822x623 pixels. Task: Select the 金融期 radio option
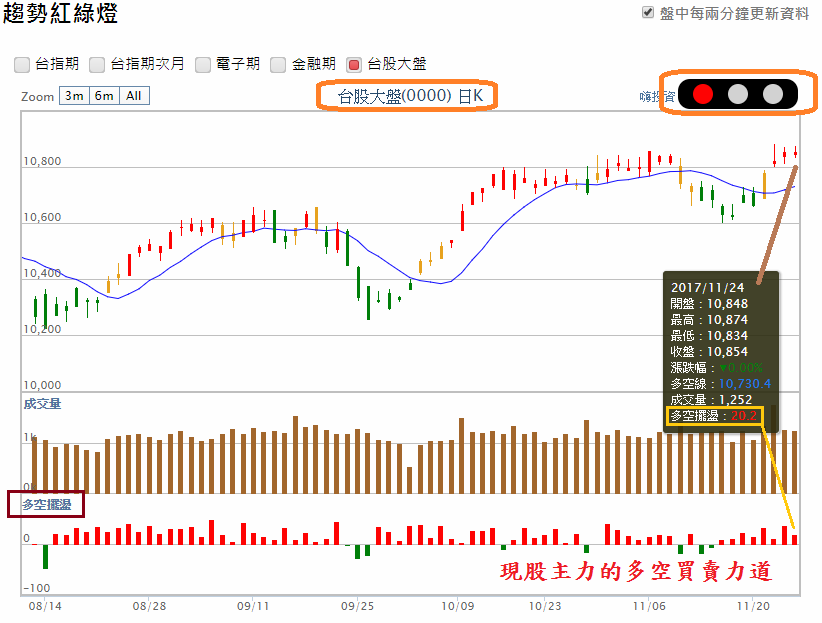(278, 65)
